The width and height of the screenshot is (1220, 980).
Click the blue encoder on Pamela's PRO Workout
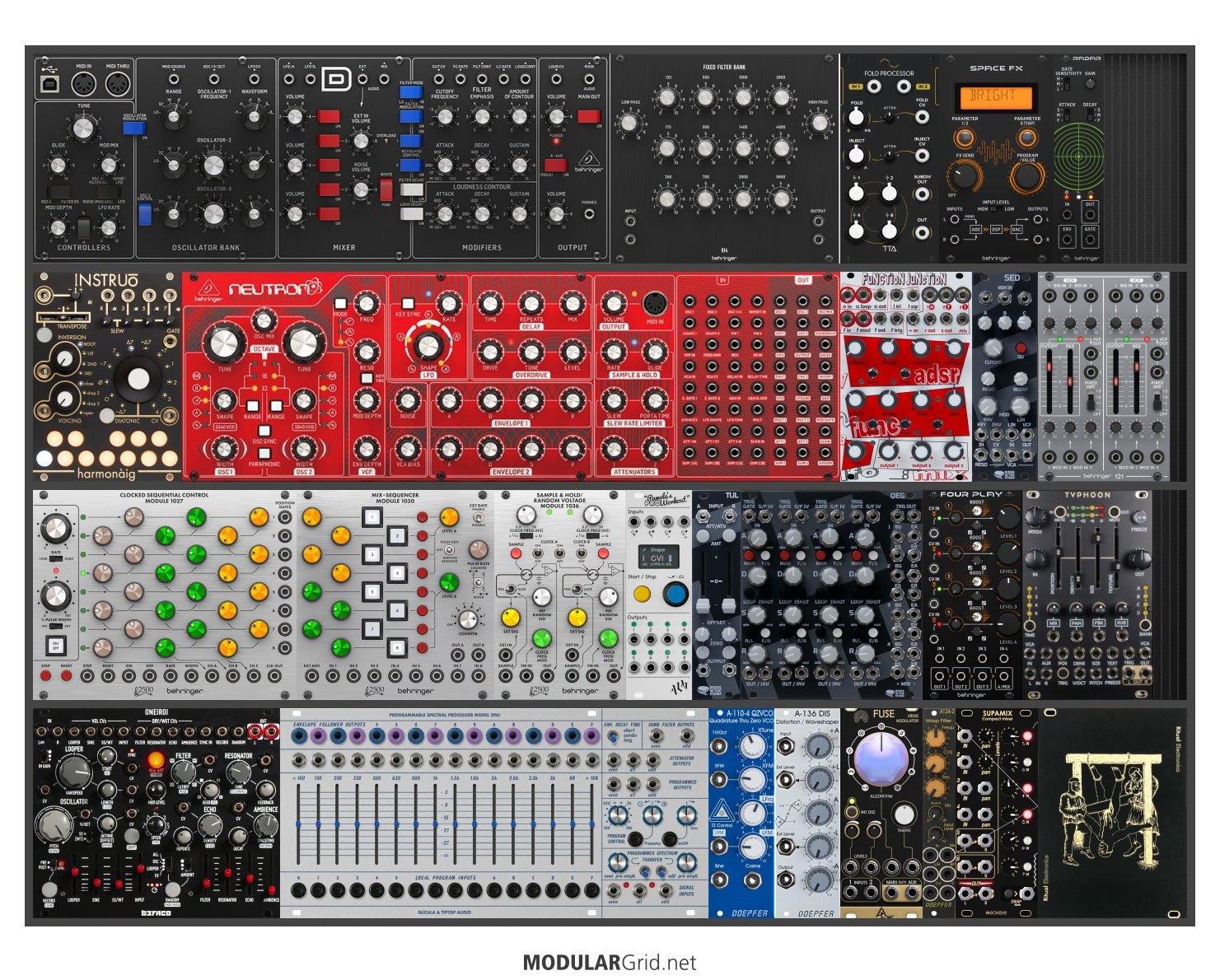click(675, 593)
